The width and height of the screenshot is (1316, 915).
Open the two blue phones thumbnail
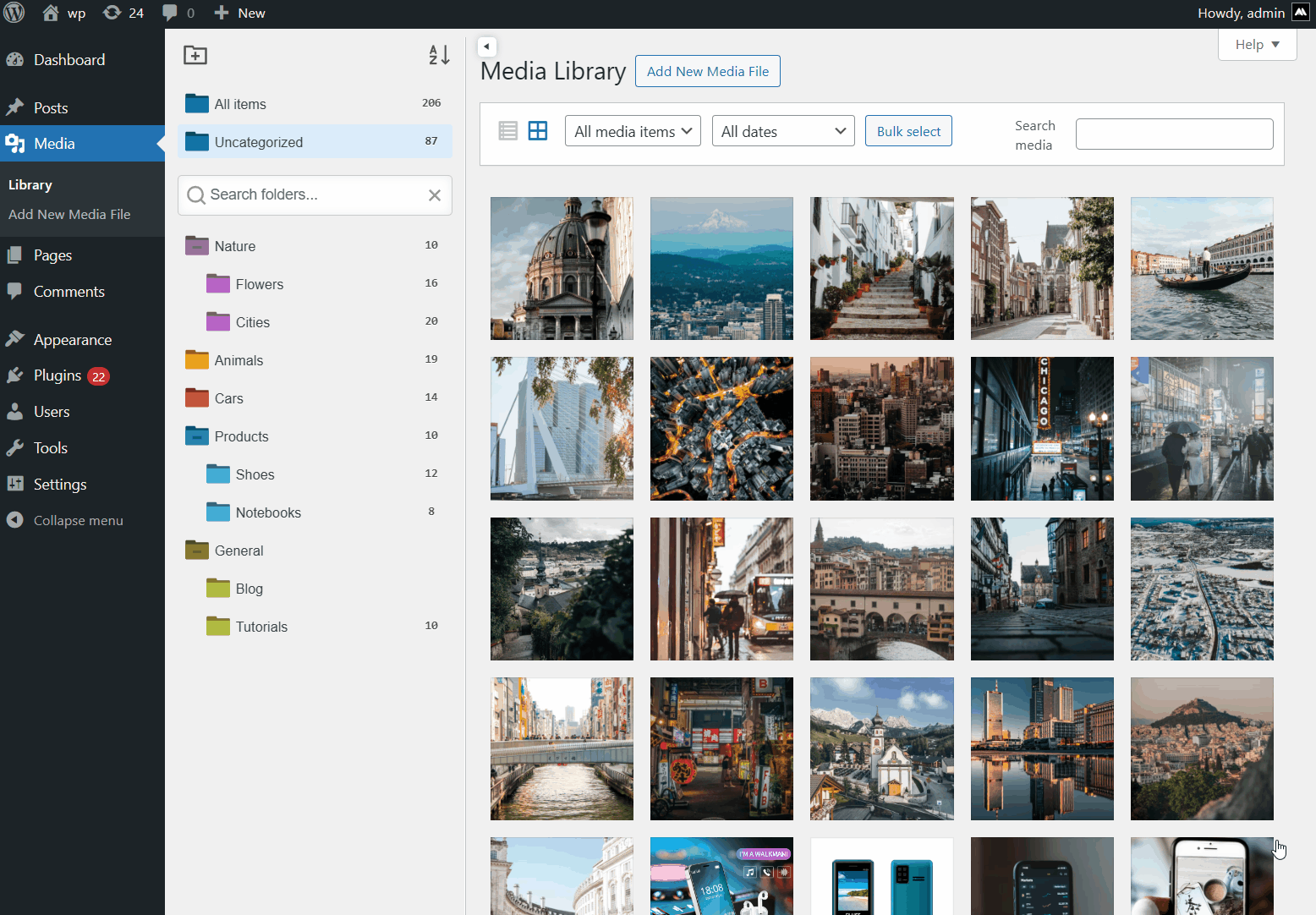pyautogui.click(x=882, y=876)
